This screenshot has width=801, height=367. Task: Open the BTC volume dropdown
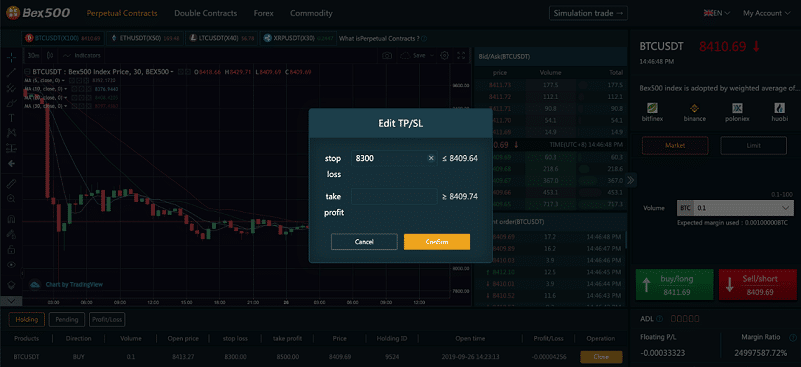coord(736,208)
